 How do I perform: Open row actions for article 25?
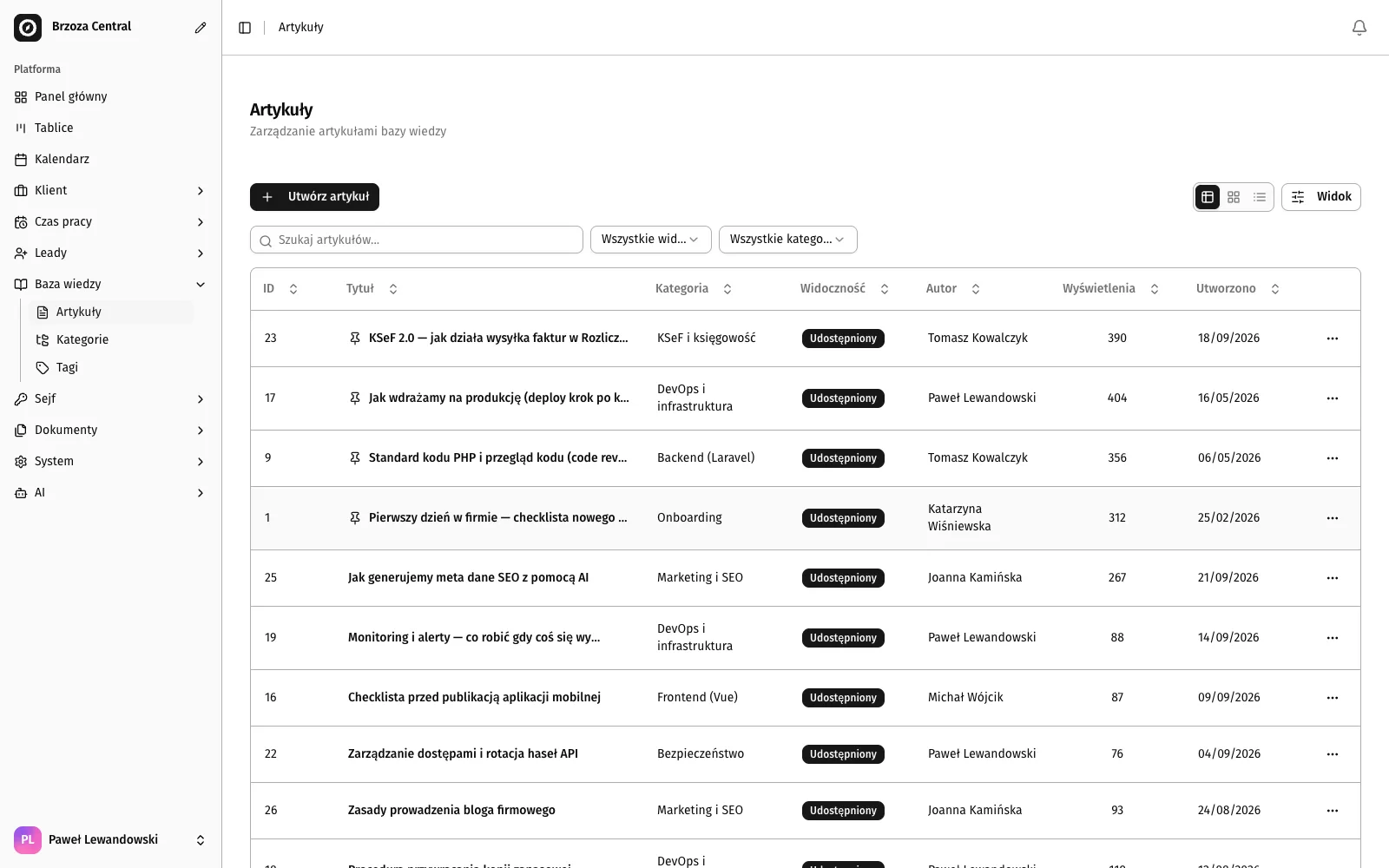1333,578
